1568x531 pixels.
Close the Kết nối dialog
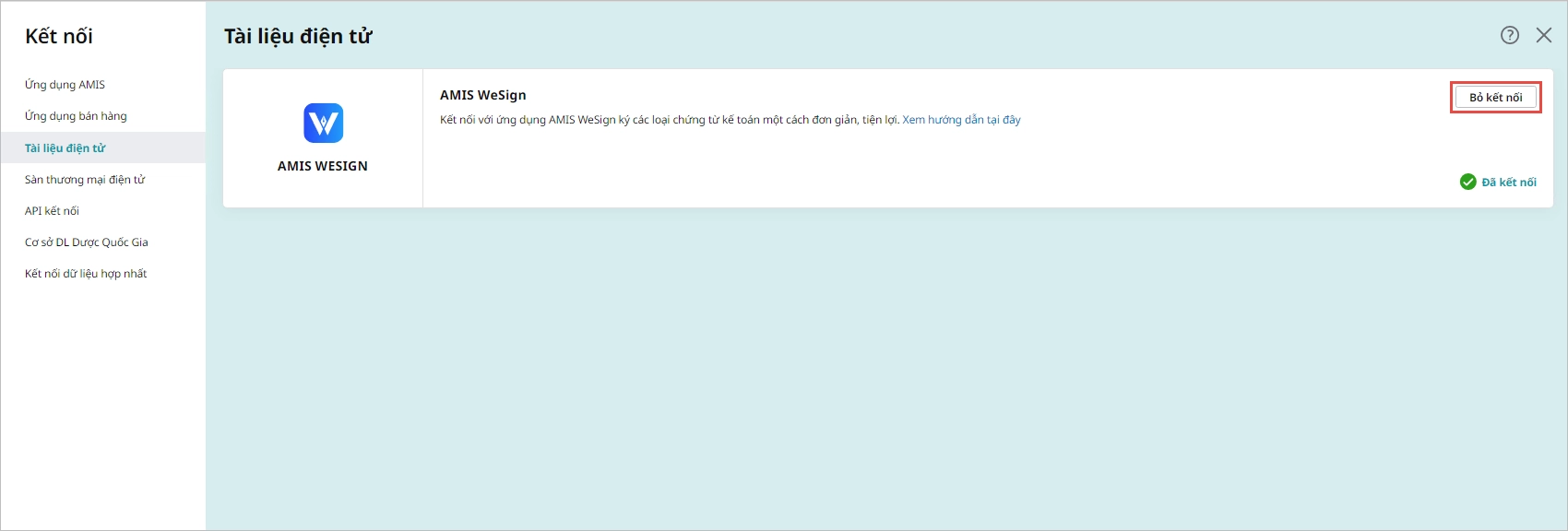click(1544, 35)
